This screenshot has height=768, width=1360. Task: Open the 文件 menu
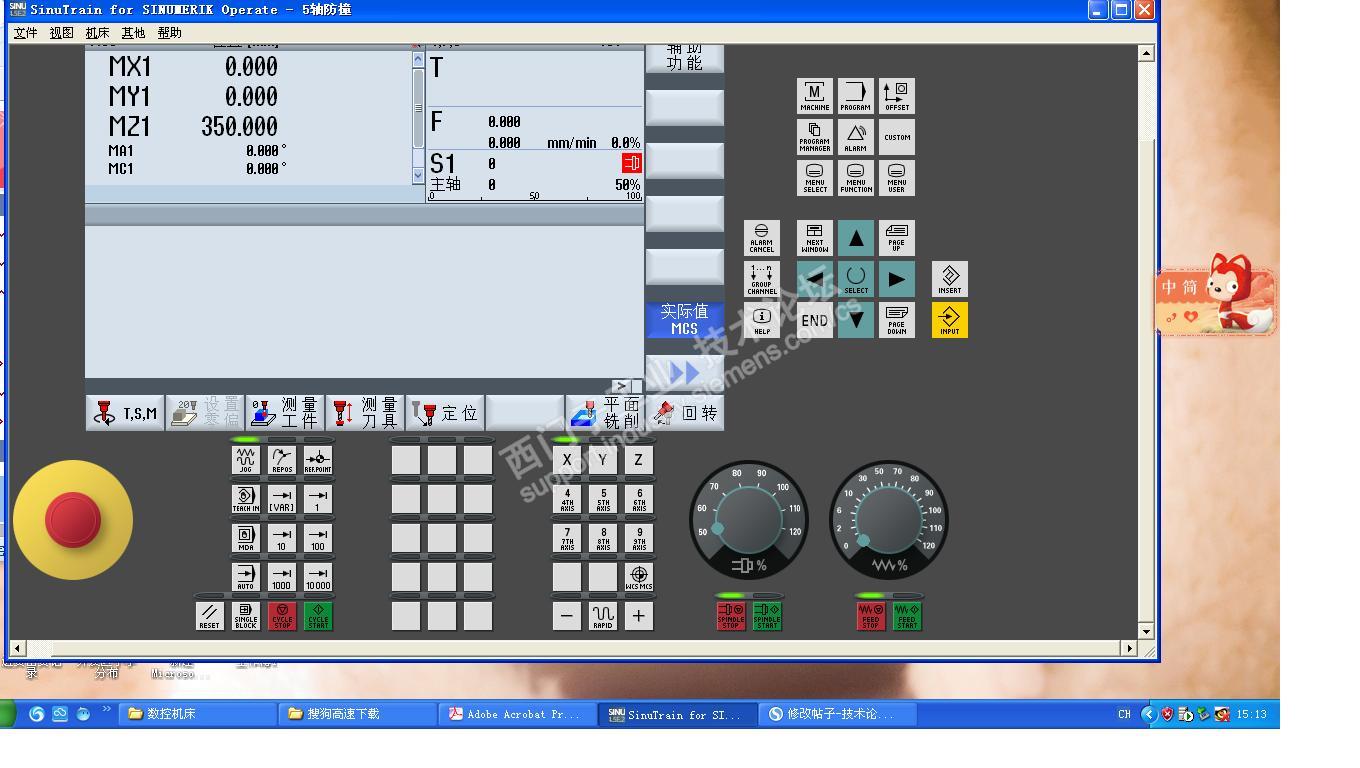[25, 33]
